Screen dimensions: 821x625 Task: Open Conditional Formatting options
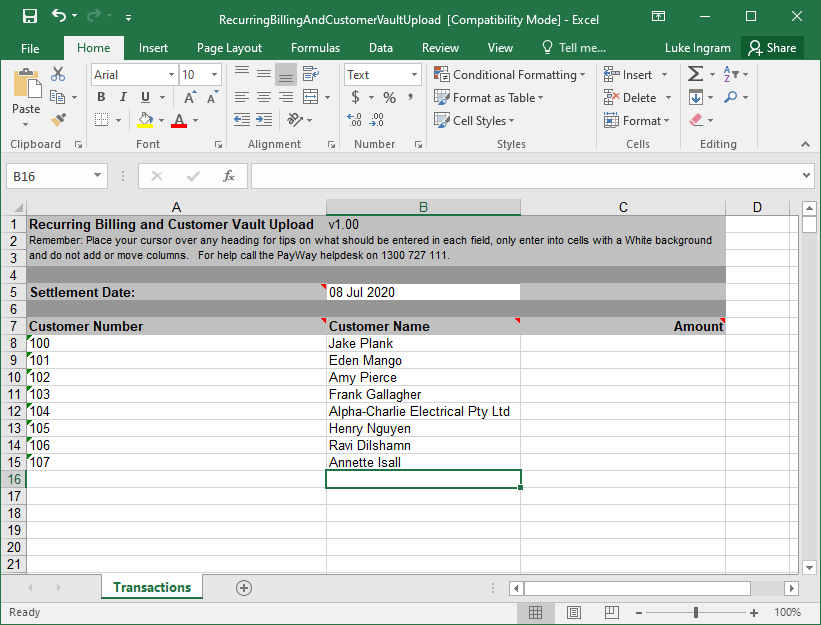tap(510, 74)
